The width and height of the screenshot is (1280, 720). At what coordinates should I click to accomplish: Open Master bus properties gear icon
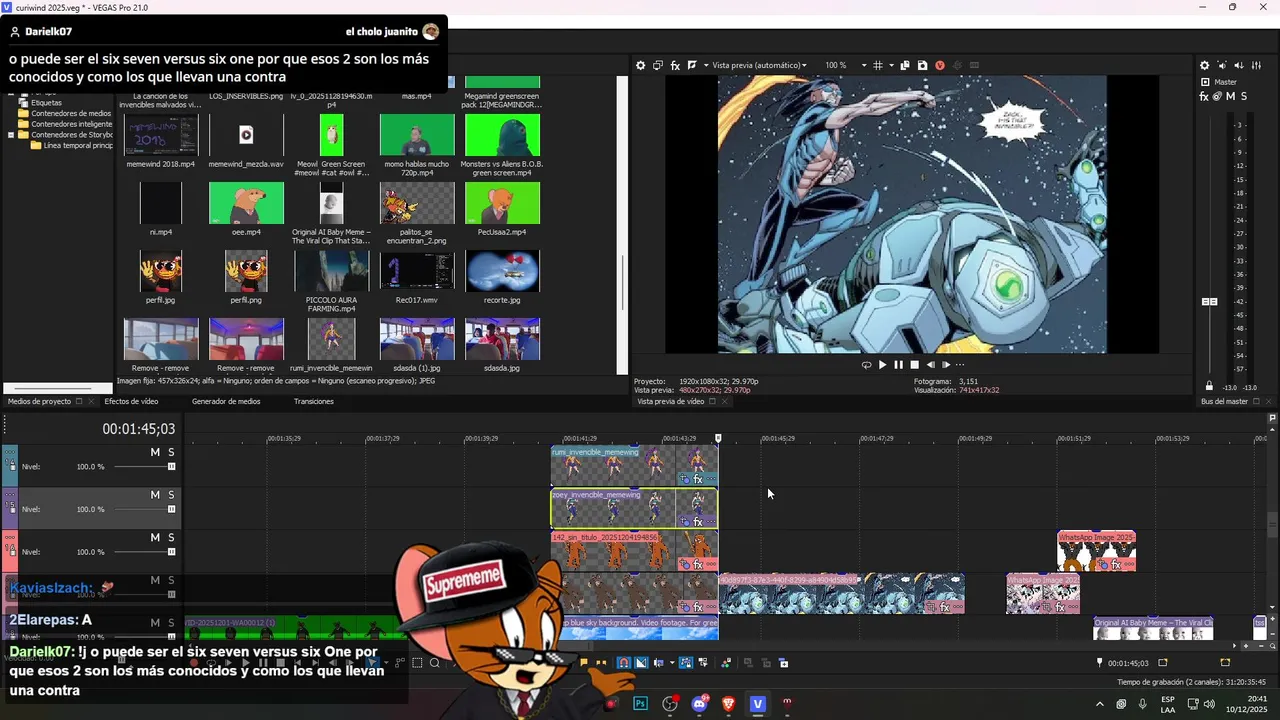(x=1204, y=65)
